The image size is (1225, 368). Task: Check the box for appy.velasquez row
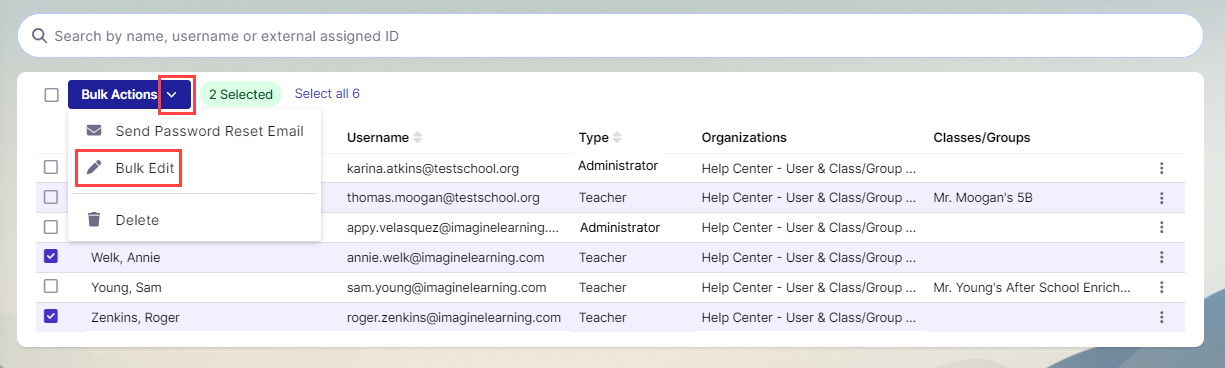pyautogui.click(x=51, y=226)
